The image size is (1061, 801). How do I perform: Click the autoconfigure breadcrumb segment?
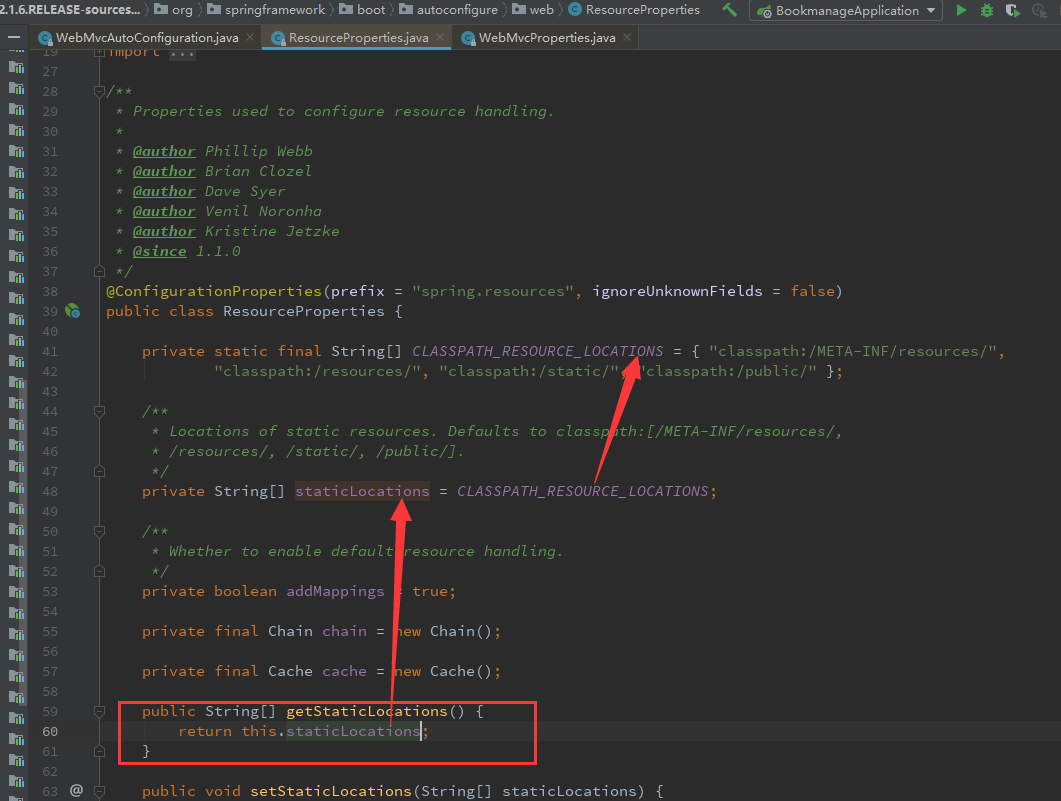click(449, 9)
